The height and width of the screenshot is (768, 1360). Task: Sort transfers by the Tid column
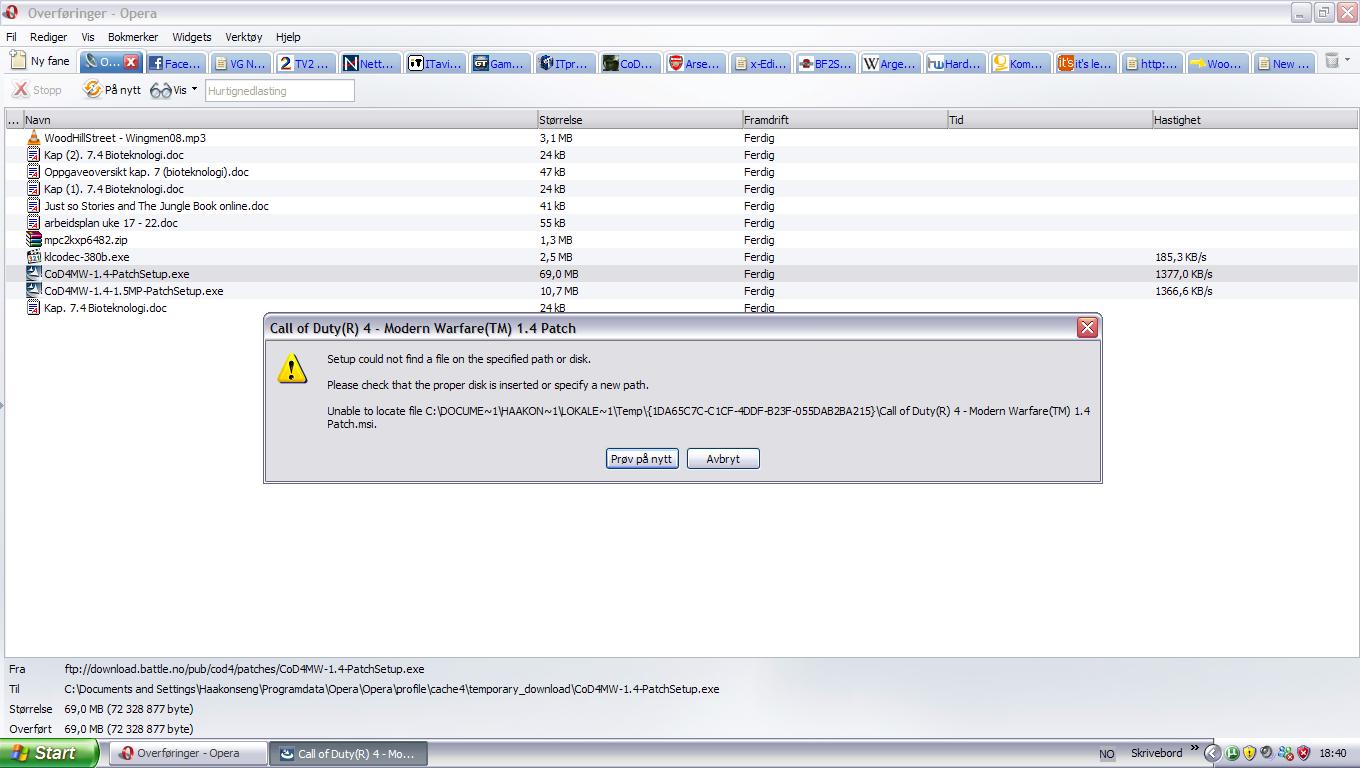(x=1049, y=120)
